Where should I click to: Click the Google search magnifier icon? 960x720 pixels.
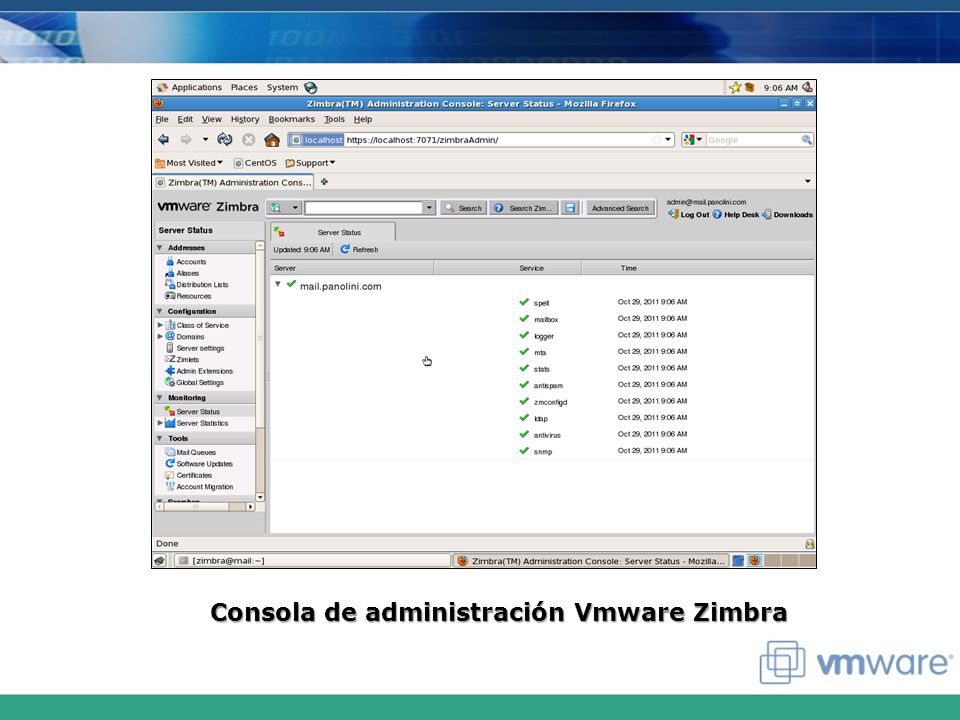pyautogui.click(x=806, y=140)
